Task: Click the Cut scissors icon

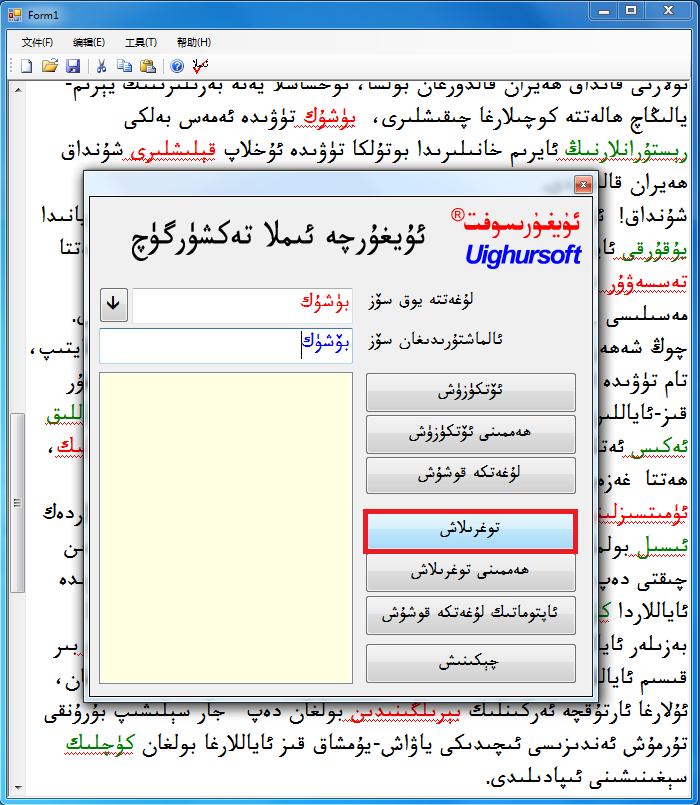Action: point(101,66)
